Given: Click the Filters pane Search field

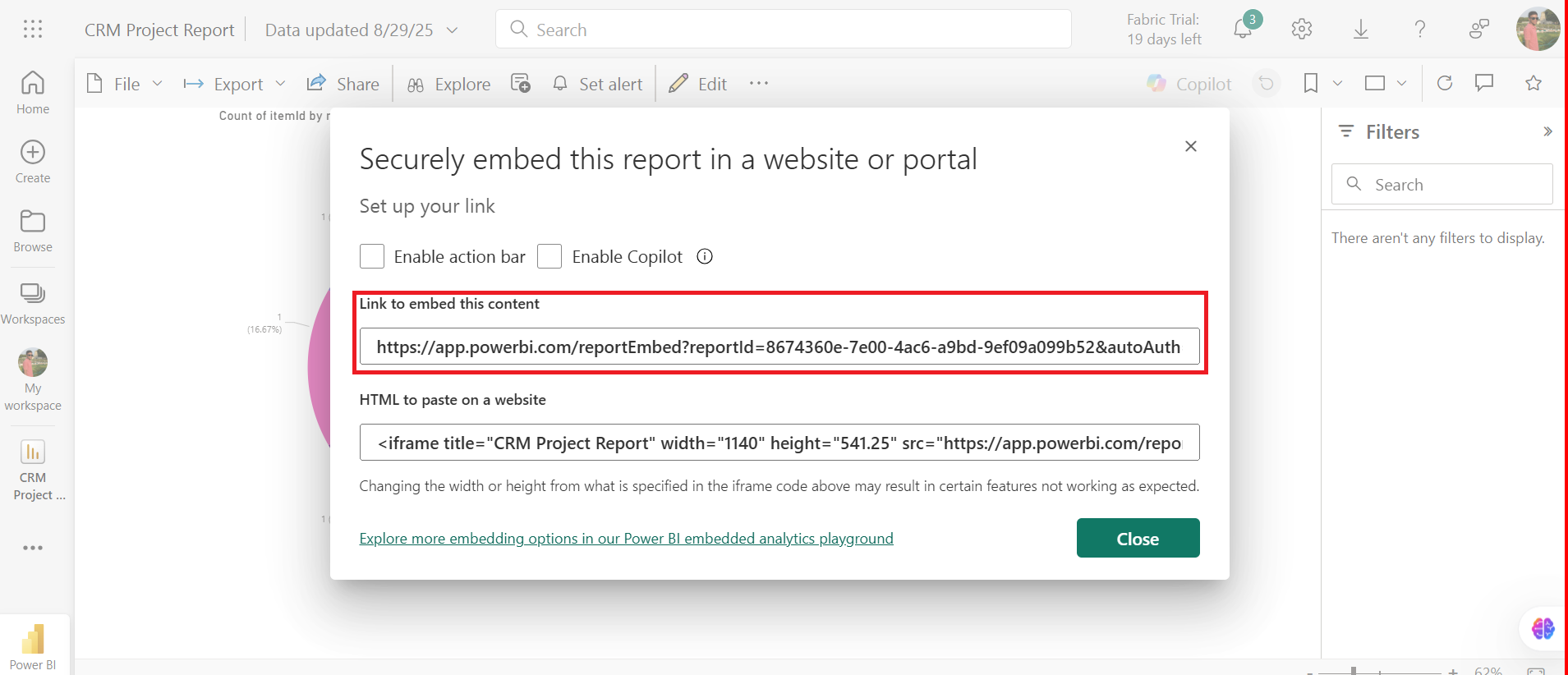Looking at the screenshot, I should pyautogui.click(x=1442, y=184).
